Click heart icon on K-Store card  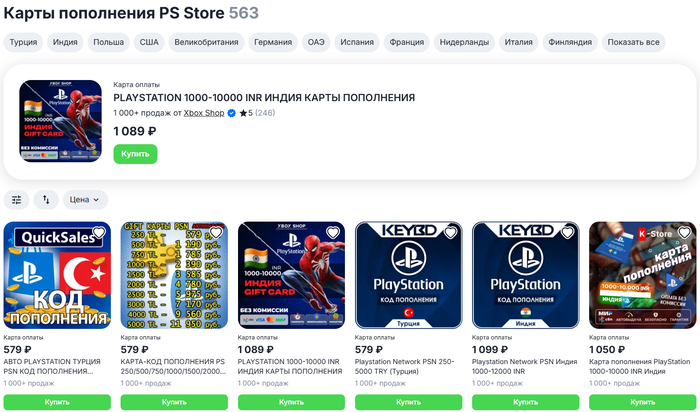[684, 233]
